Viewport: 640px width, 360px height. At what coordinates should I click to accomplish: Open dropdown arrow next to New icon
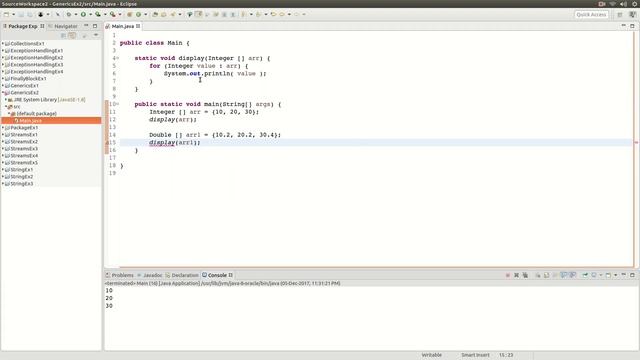13,14
